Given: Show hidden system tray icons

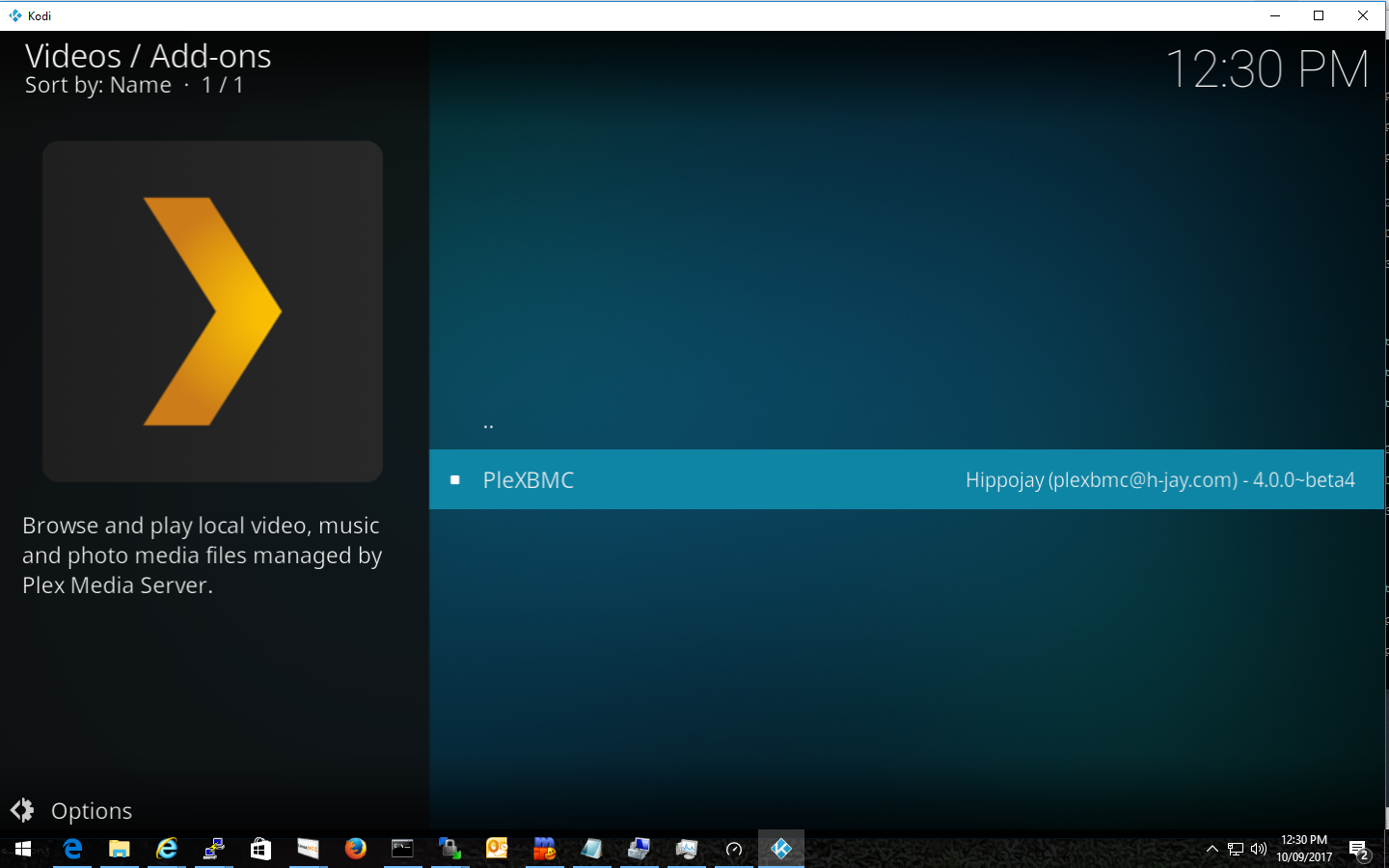Looking at the screenshot, I should (1212, 849).
